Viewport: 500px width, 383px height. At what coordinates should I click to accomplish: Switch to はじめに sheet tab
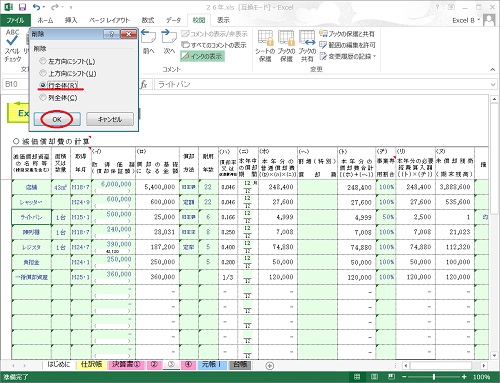pos(59,364)
